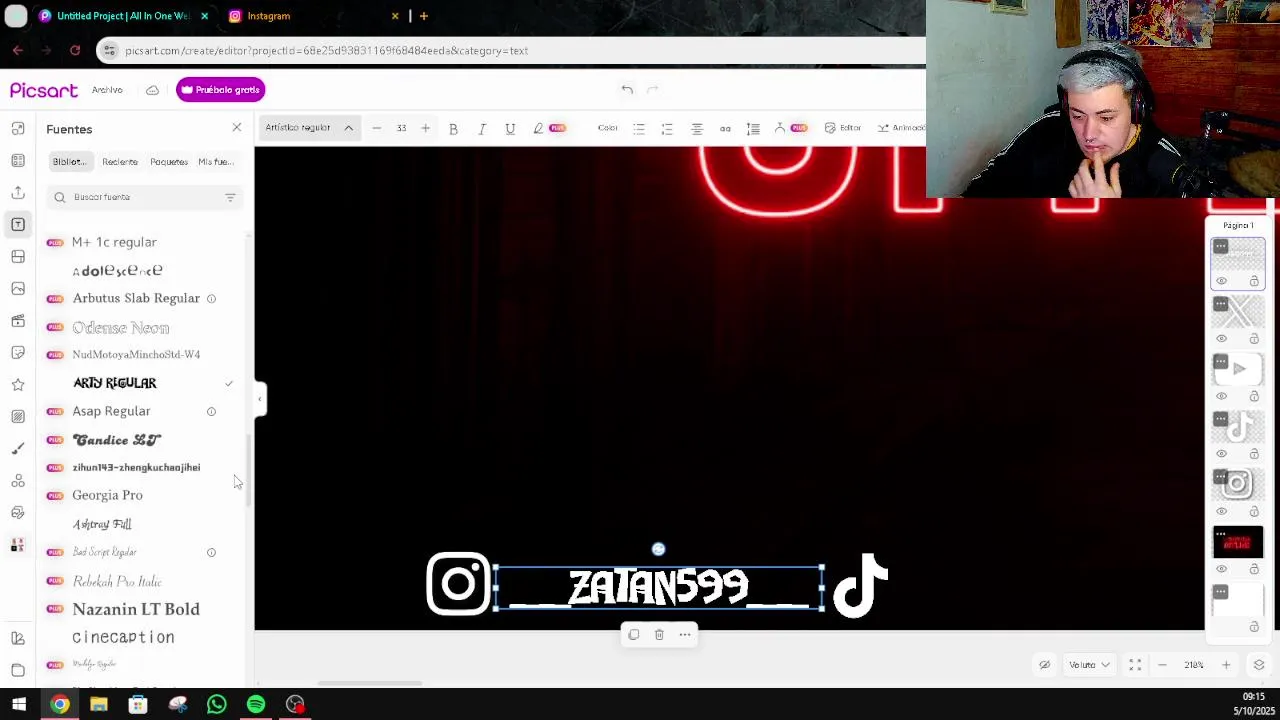Toggle italic formatting
The width and height of the screenshot is (1280, 720).
click(481, 128)
